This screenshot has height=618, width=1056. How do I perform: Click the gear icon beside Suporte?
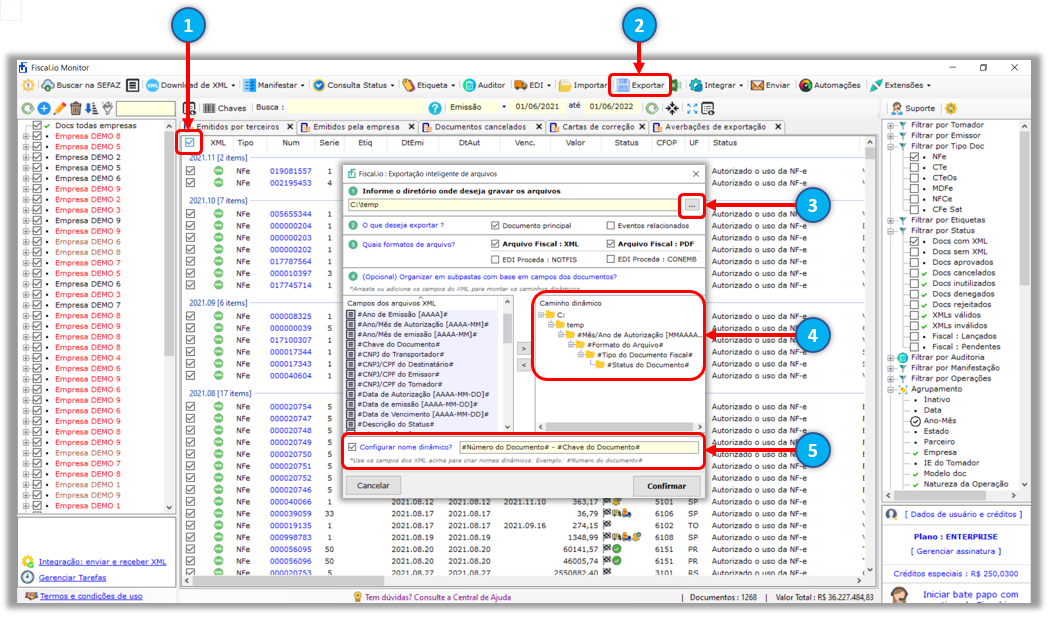coord(951,108)
